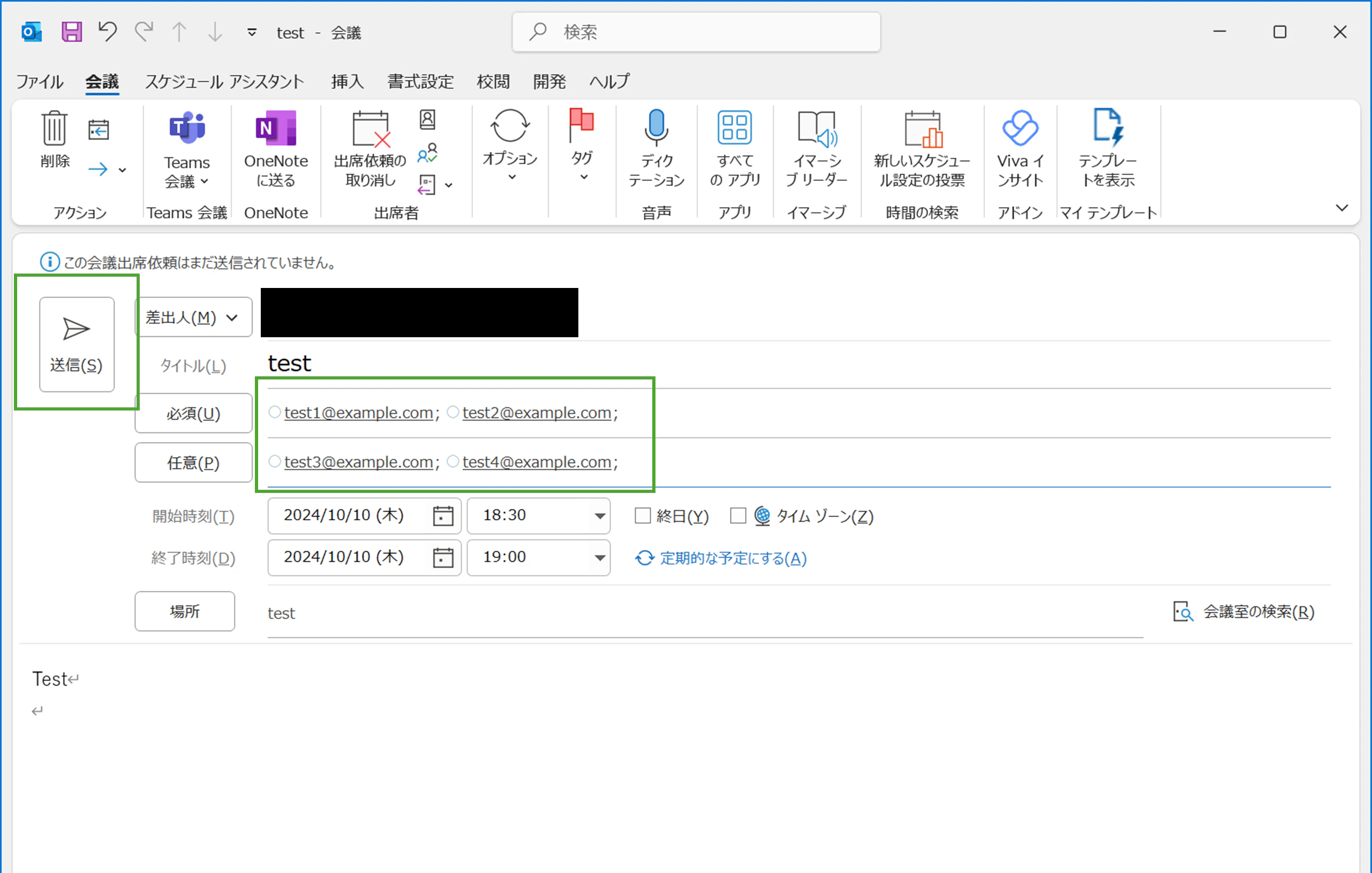Image resolution: width=1372 pixels, height=873 pixels.
Task: Open the File (ファイル) tab
Action: (x=39, y=81)
